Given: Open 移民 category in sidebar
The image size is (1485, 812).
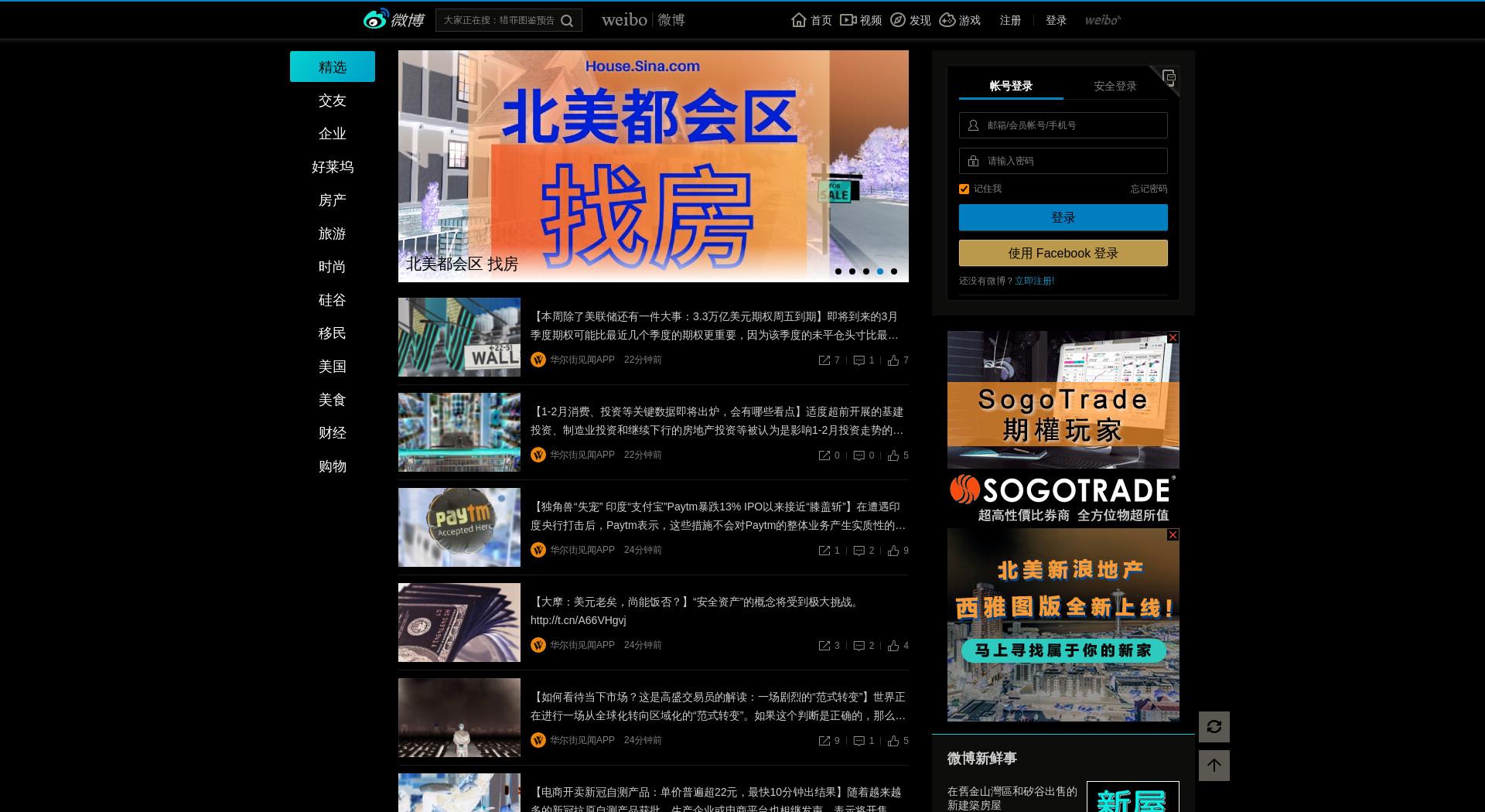Looking at the screenshot, I should point(333,333).
